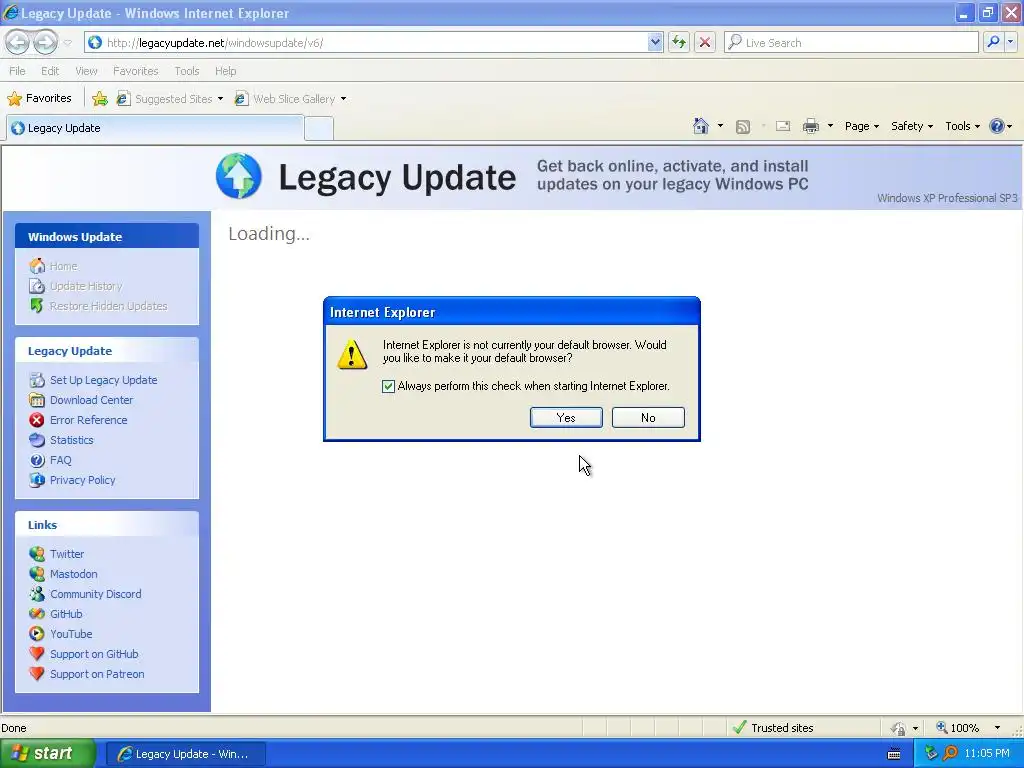Click the Refresh page icon
The width and height of the screenshot is (1024, 768).
[679, 42]
